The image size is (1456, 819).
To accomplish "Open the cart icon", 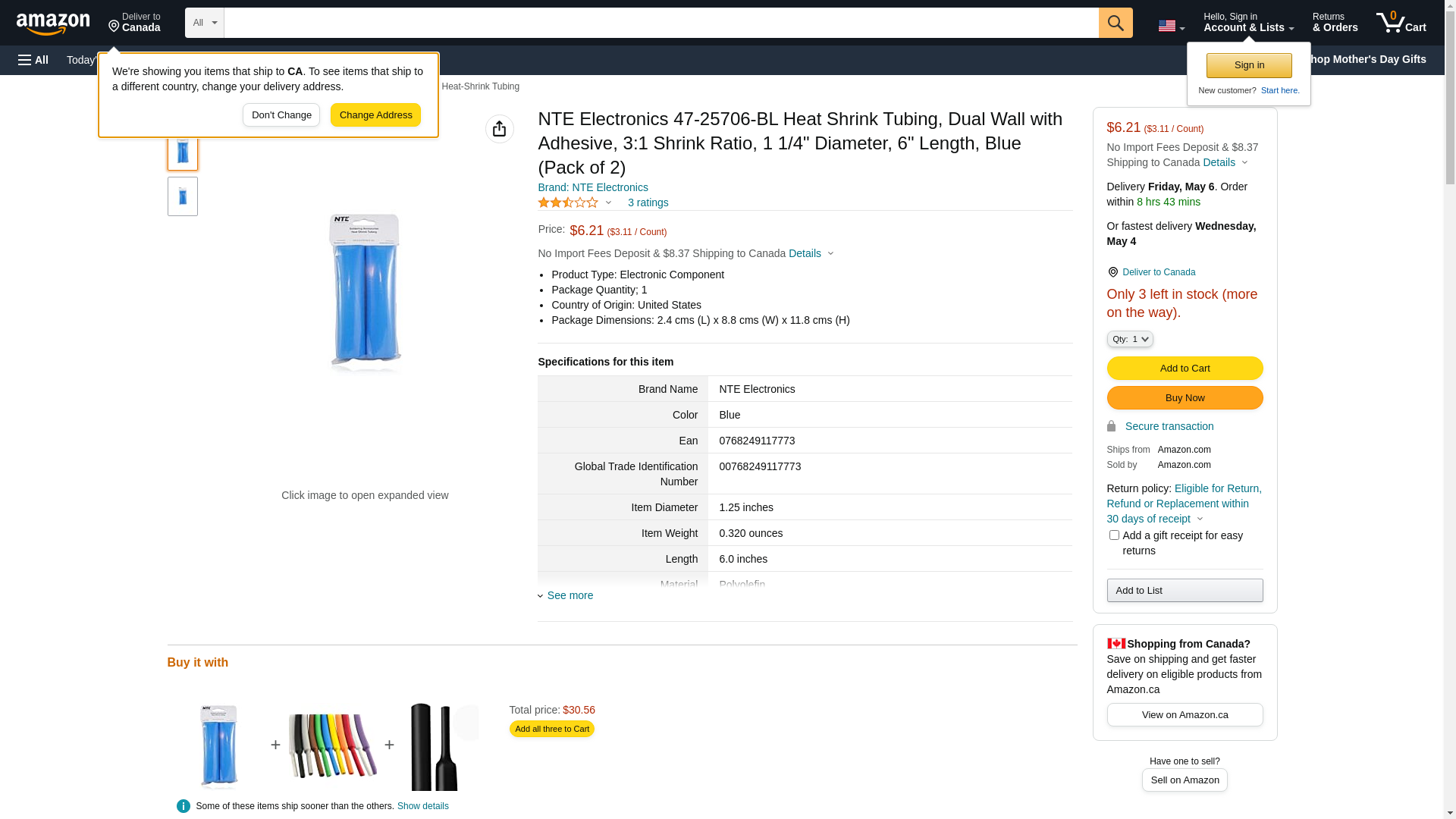I will click(1401, 23).
